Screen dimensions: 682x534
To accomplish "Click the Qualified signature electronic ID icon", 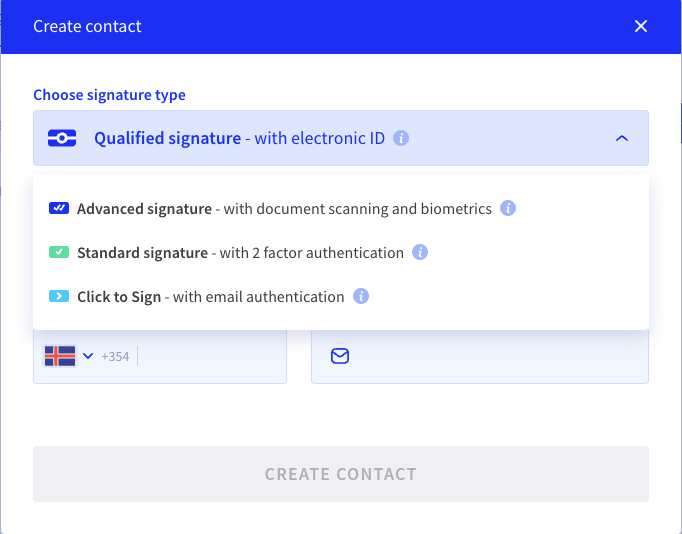I will click(63, 138).
